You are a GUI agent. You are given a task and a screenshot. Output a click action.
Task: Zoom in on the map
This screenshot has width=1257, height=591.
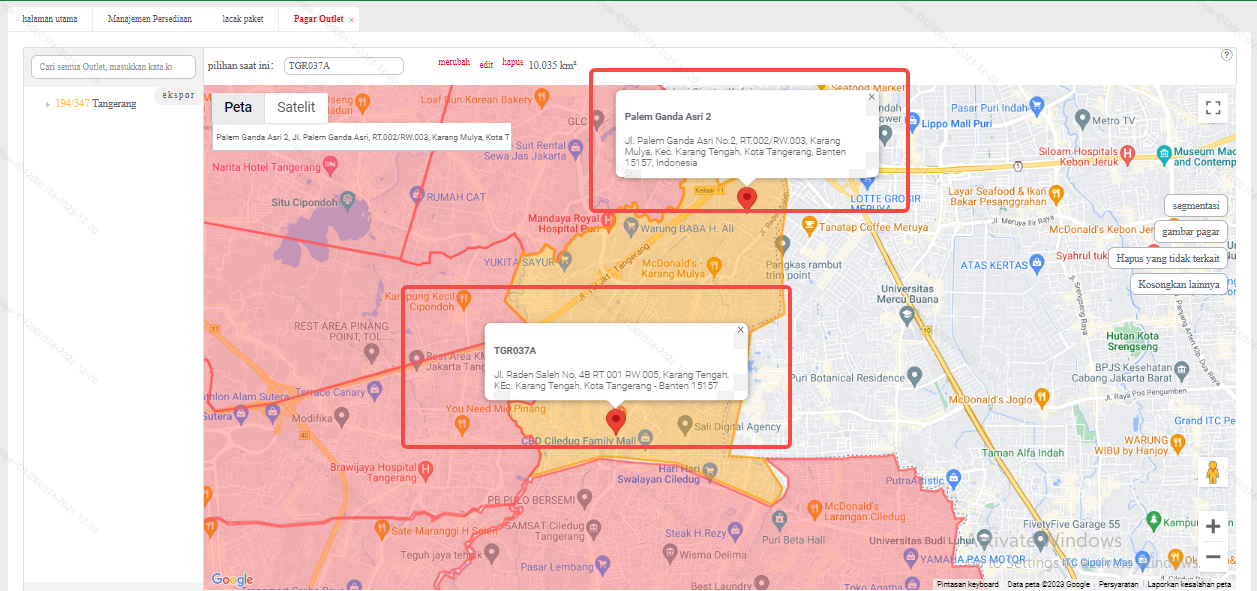[x=1213, y=526]
